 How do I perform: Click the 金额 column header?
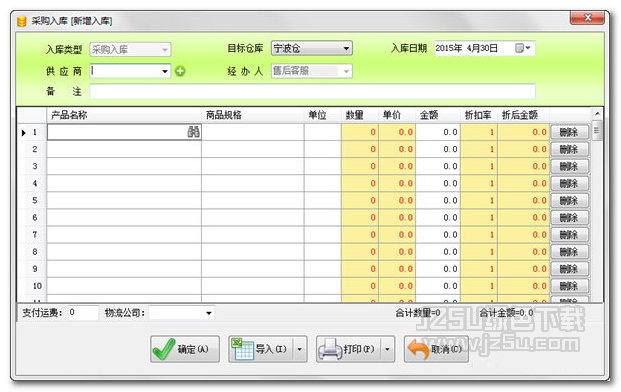pyautogui.click(x=438, y=115)
